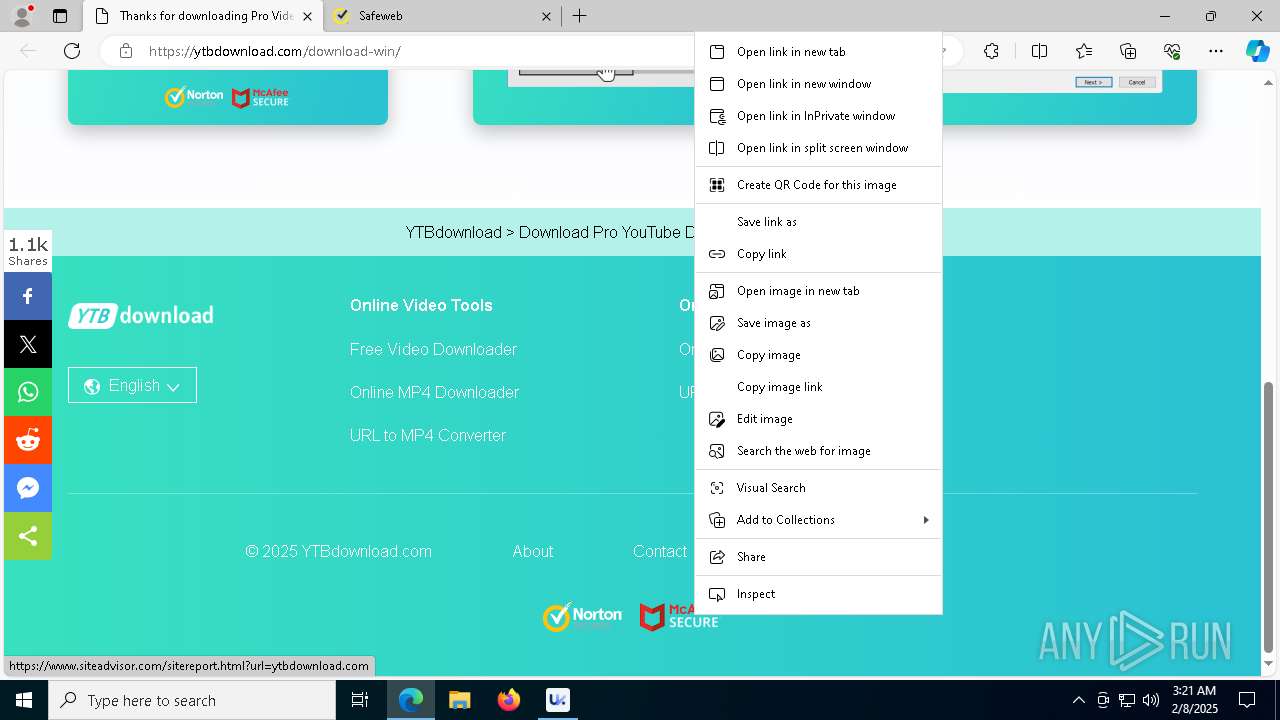
Task: Switch to the Safeweb tab
Action: pyautogui.click(x=442, y=16)
